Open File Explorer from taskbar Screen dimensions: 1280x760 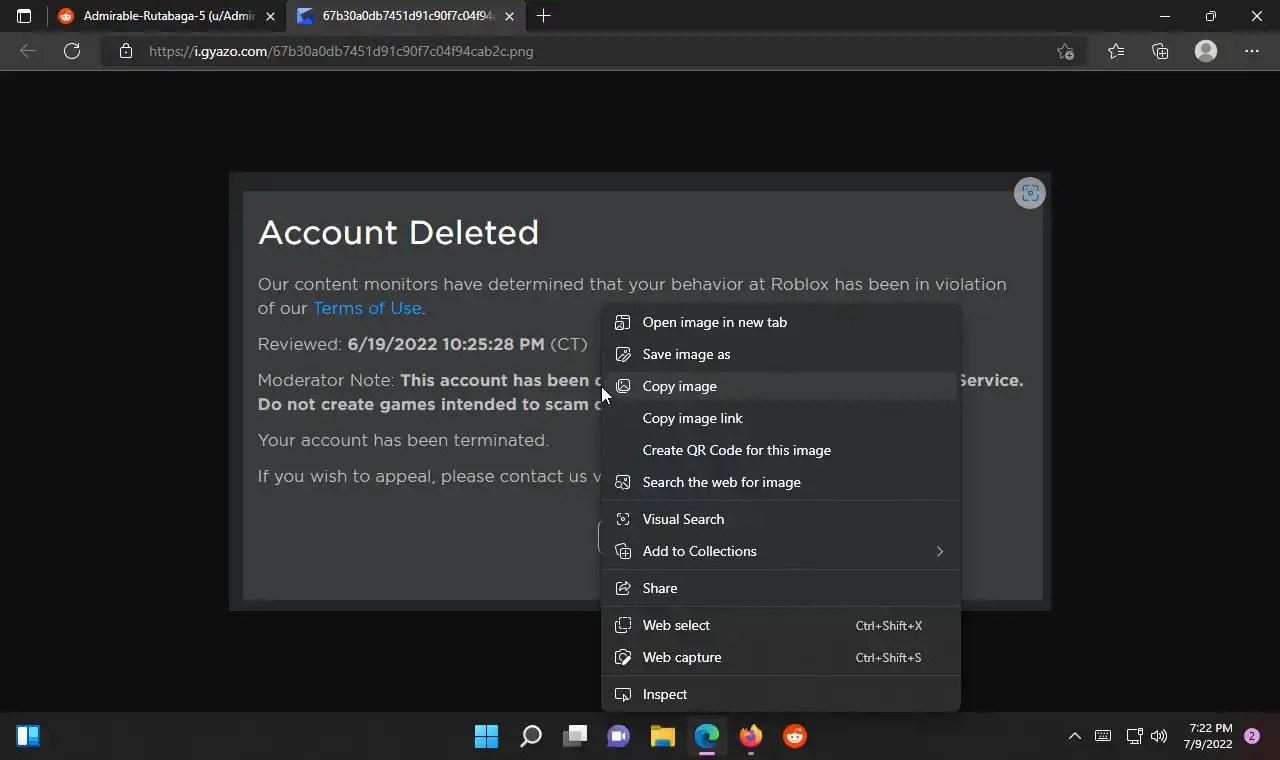click(x=663, y=736)
